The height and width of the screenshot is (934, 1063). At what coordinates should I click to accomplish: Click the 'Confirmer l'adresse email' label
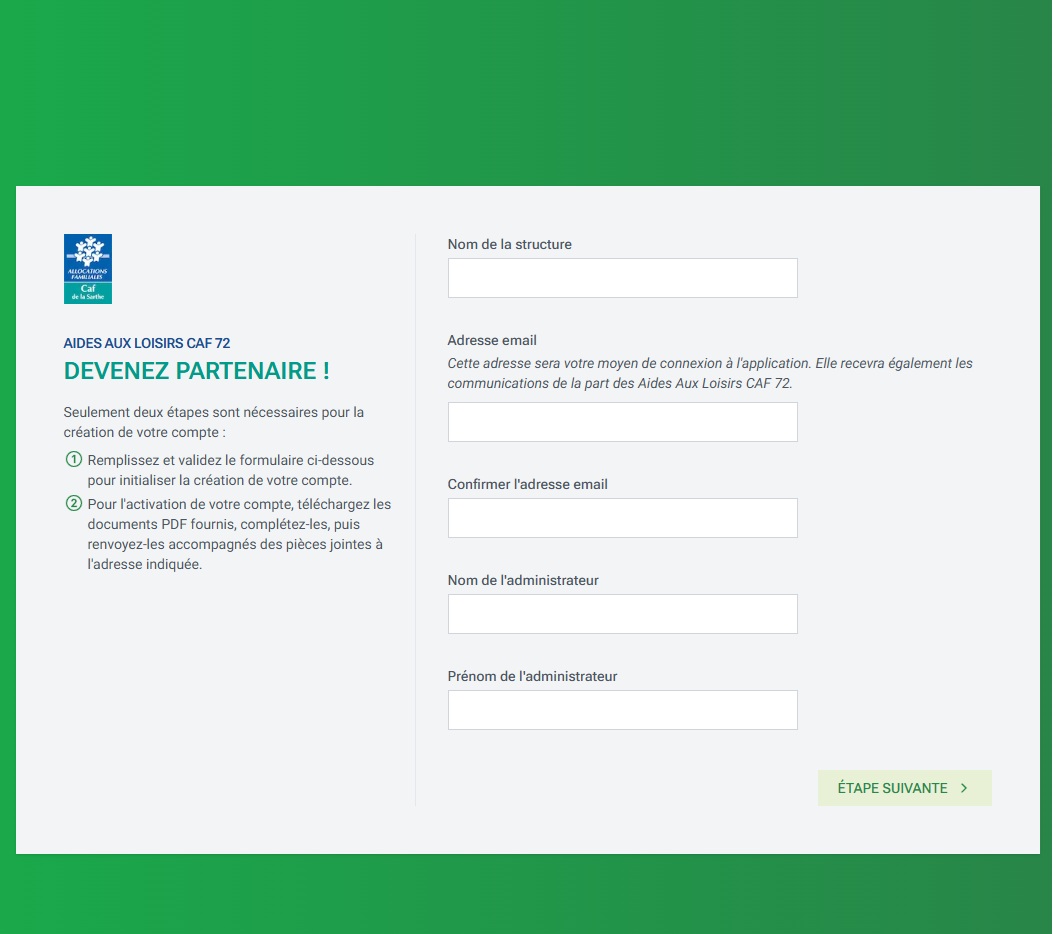click(527, 484)
